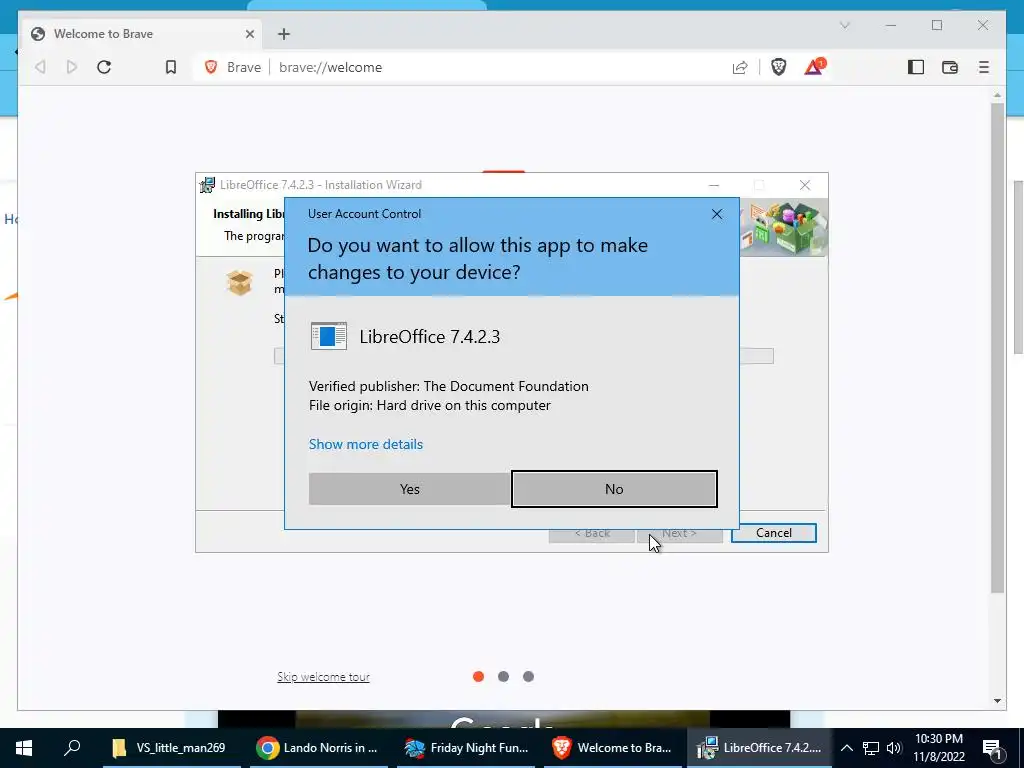
Task: Open volume speaker tray icon
Action: point(894,748)
